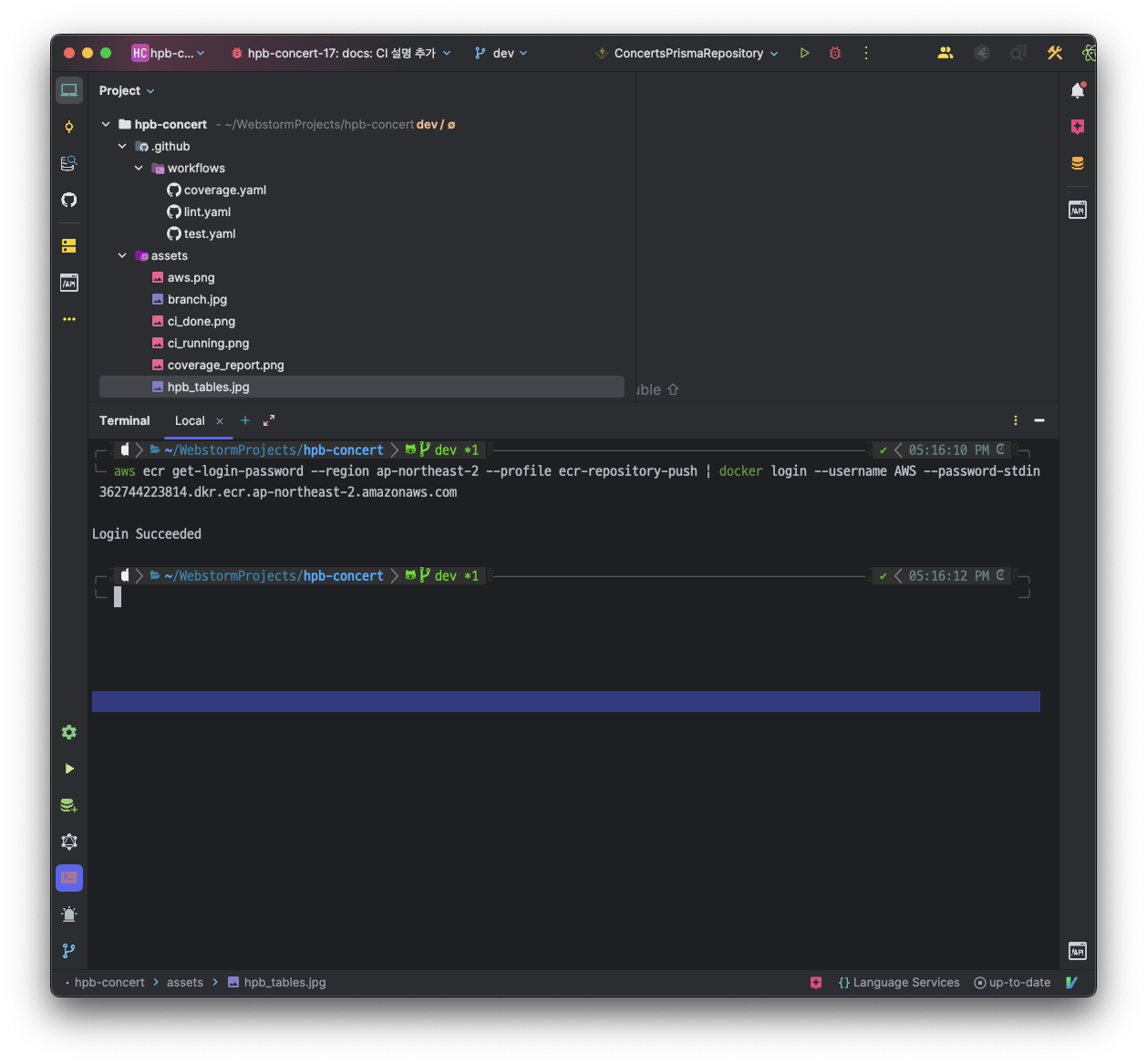Maximize the terminal panel with expand arrows

click(x=269, y=420)
